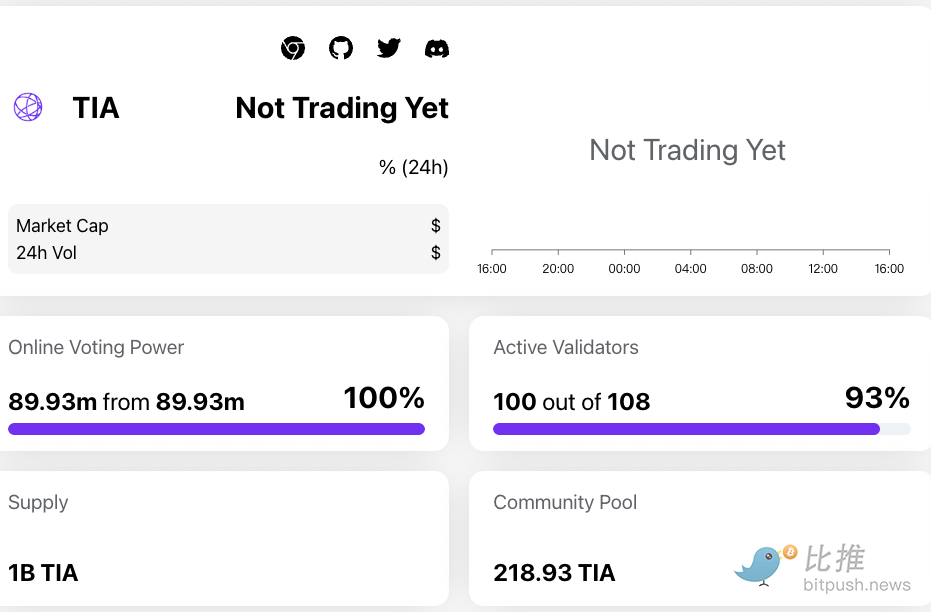Join via the Discord icon

437,48
